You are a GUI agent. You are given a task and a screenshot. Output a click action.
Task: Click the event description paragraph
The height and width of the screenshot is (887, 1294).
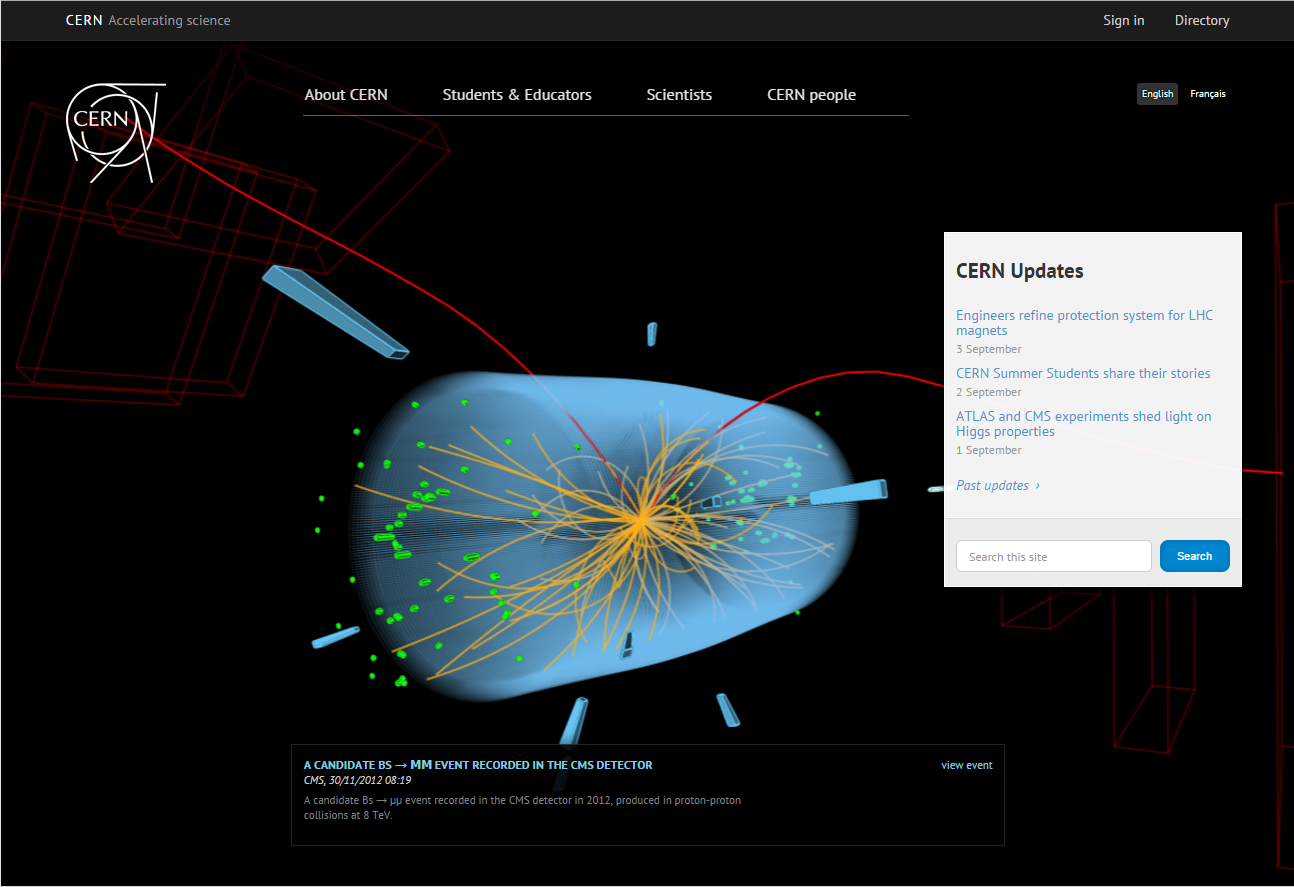522,807
